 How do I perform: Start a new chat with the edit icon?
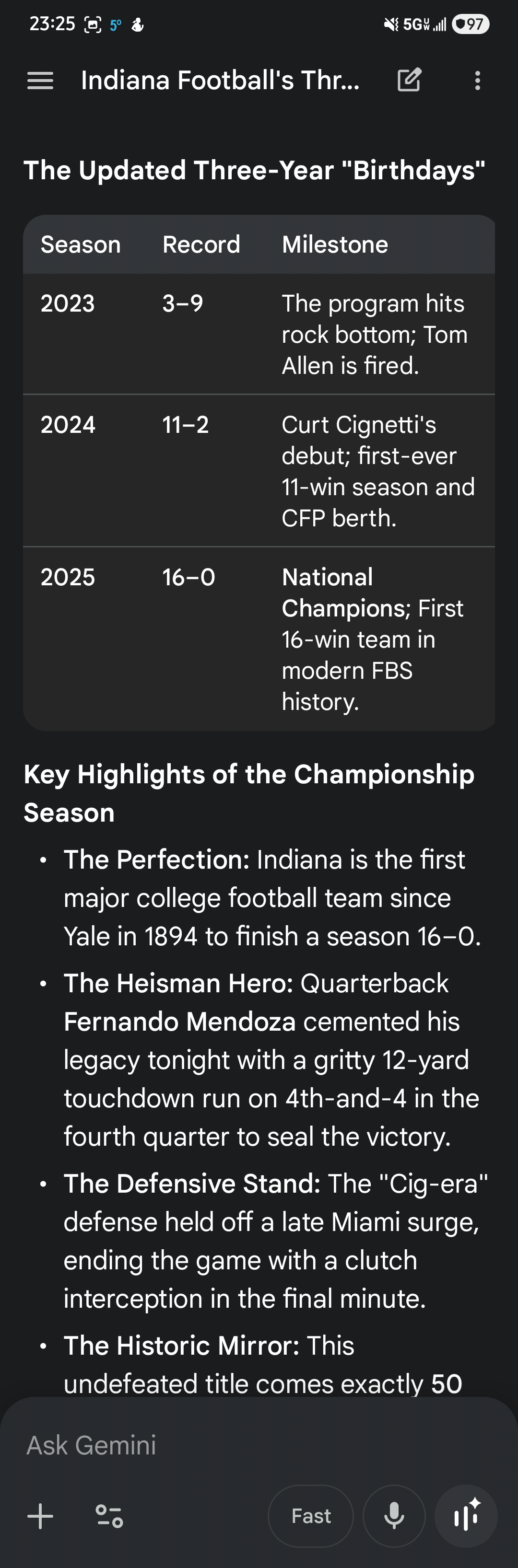coord(409,81)
